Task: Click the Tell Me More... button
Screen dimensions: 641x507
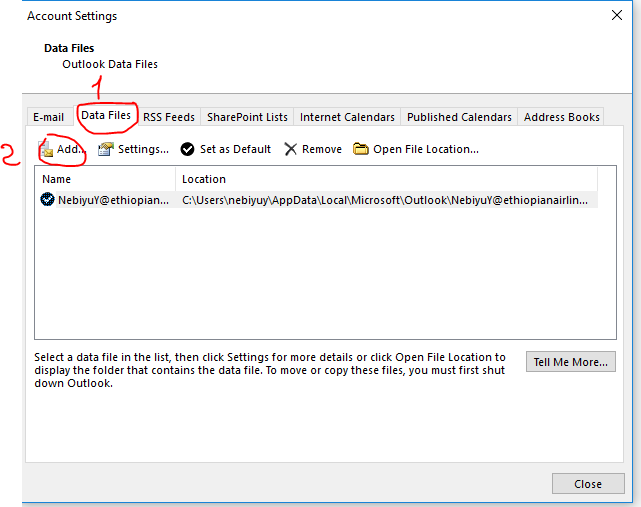Action: pyautogui.click(x=571, y=362)
